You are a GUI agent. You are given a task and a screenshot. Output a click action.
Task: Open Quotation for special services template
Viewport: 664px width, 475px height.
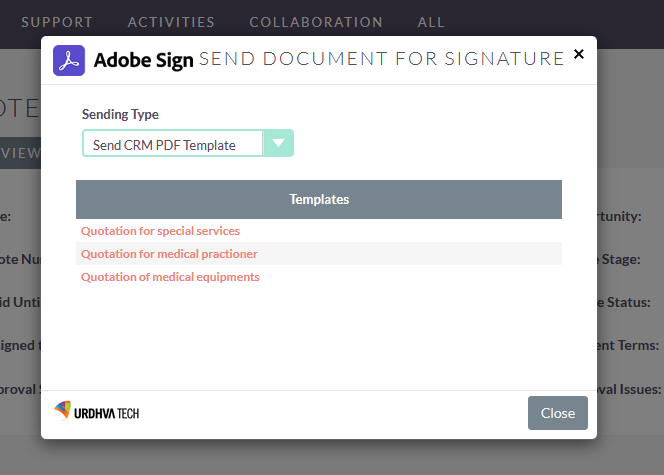coord(160,231)
